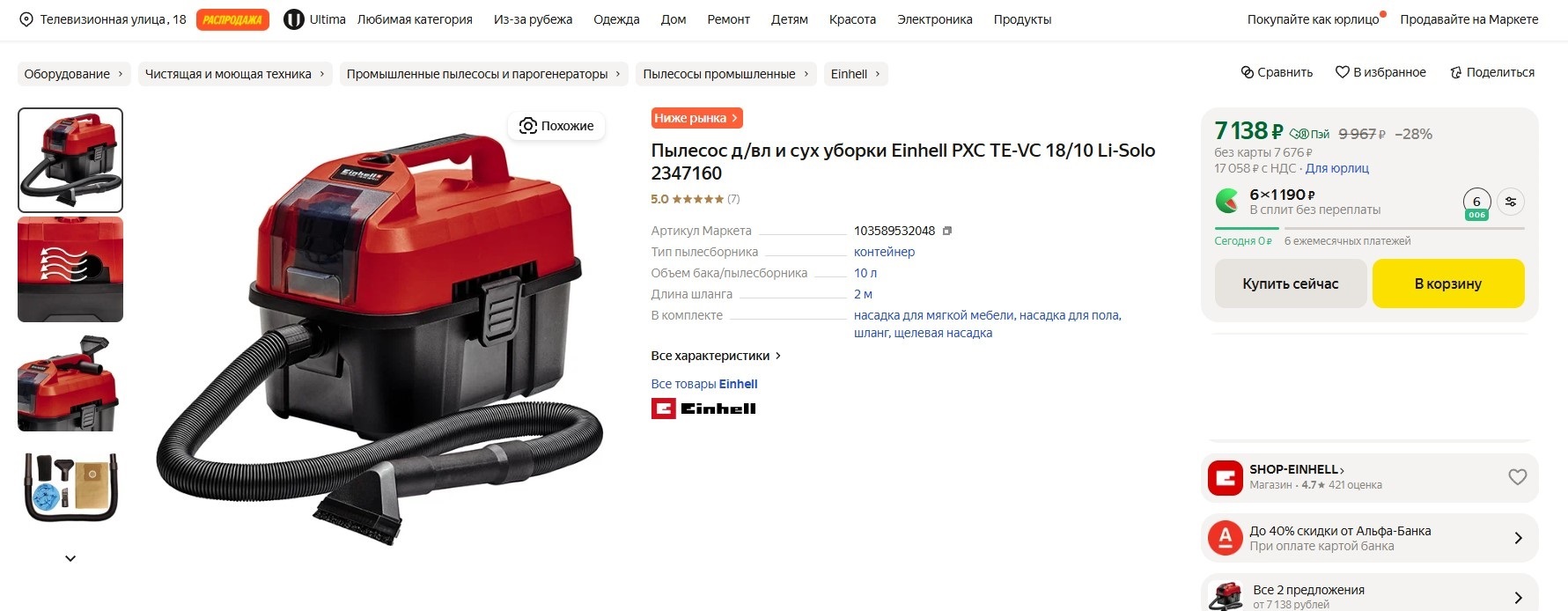
Task: Open the Электроника category menu
Action: [935, 19]
